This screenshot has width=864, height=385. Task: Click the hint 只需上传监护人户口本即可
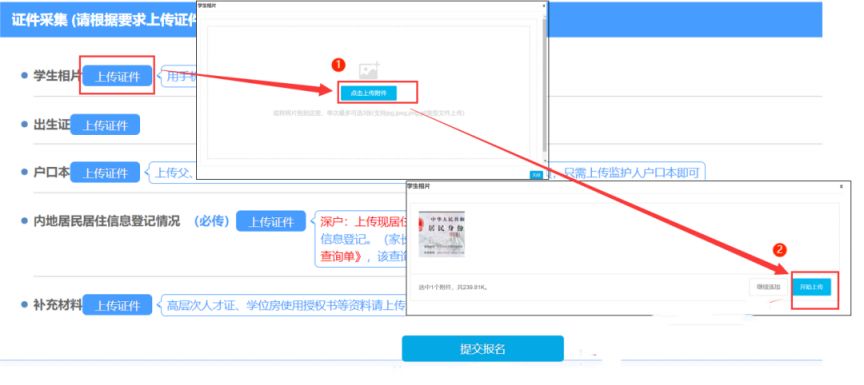point(632,173)
